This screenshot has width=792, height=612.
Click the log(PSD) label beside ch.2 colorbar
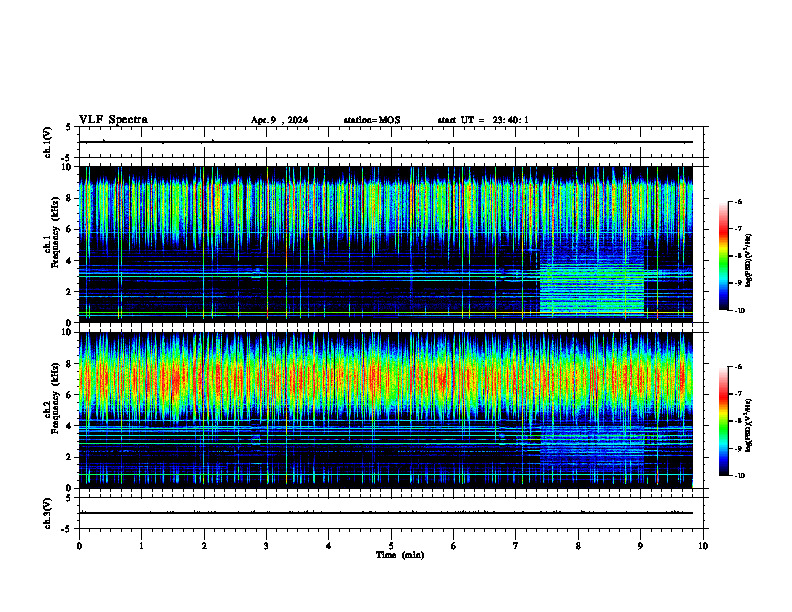pyautogui.click(x=749, y=425)
